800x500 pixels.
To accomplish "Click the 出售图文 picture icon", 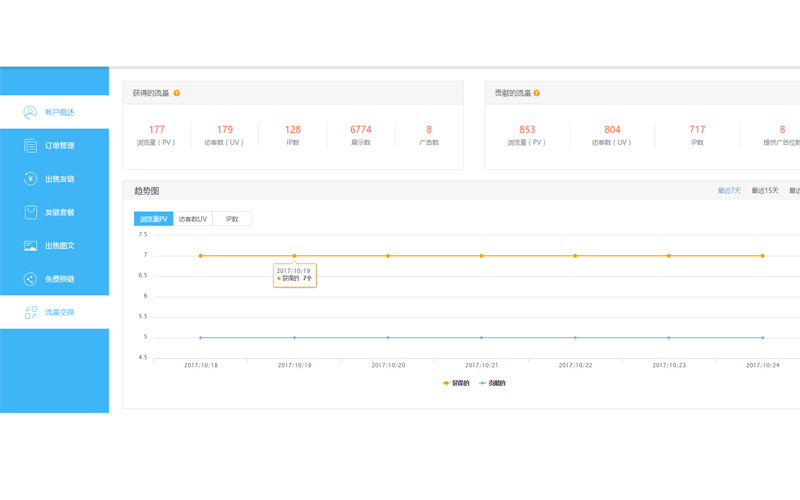I will point(30,246).
